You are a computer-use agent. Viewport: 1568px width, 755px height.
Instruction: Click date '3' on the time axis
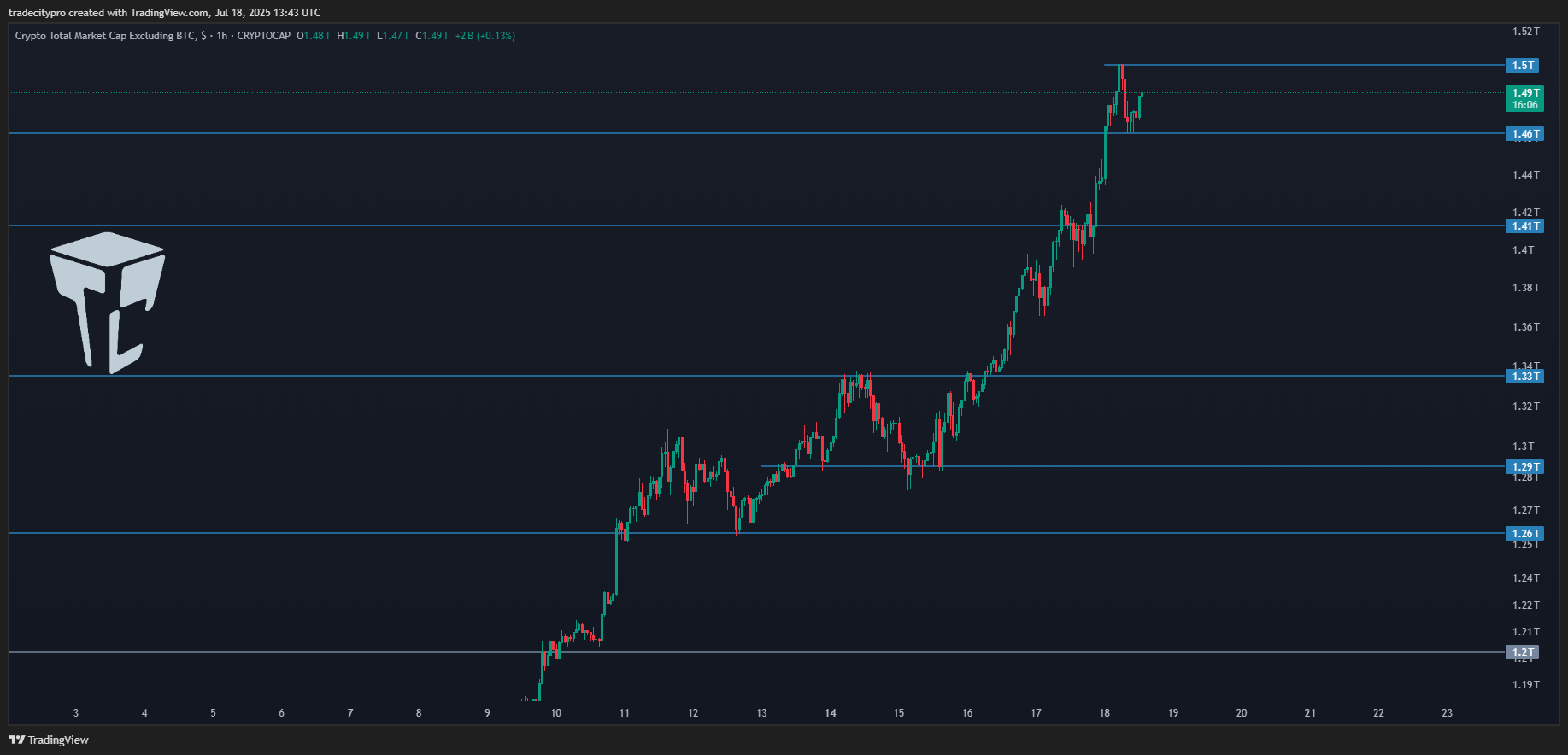(76, 713)
